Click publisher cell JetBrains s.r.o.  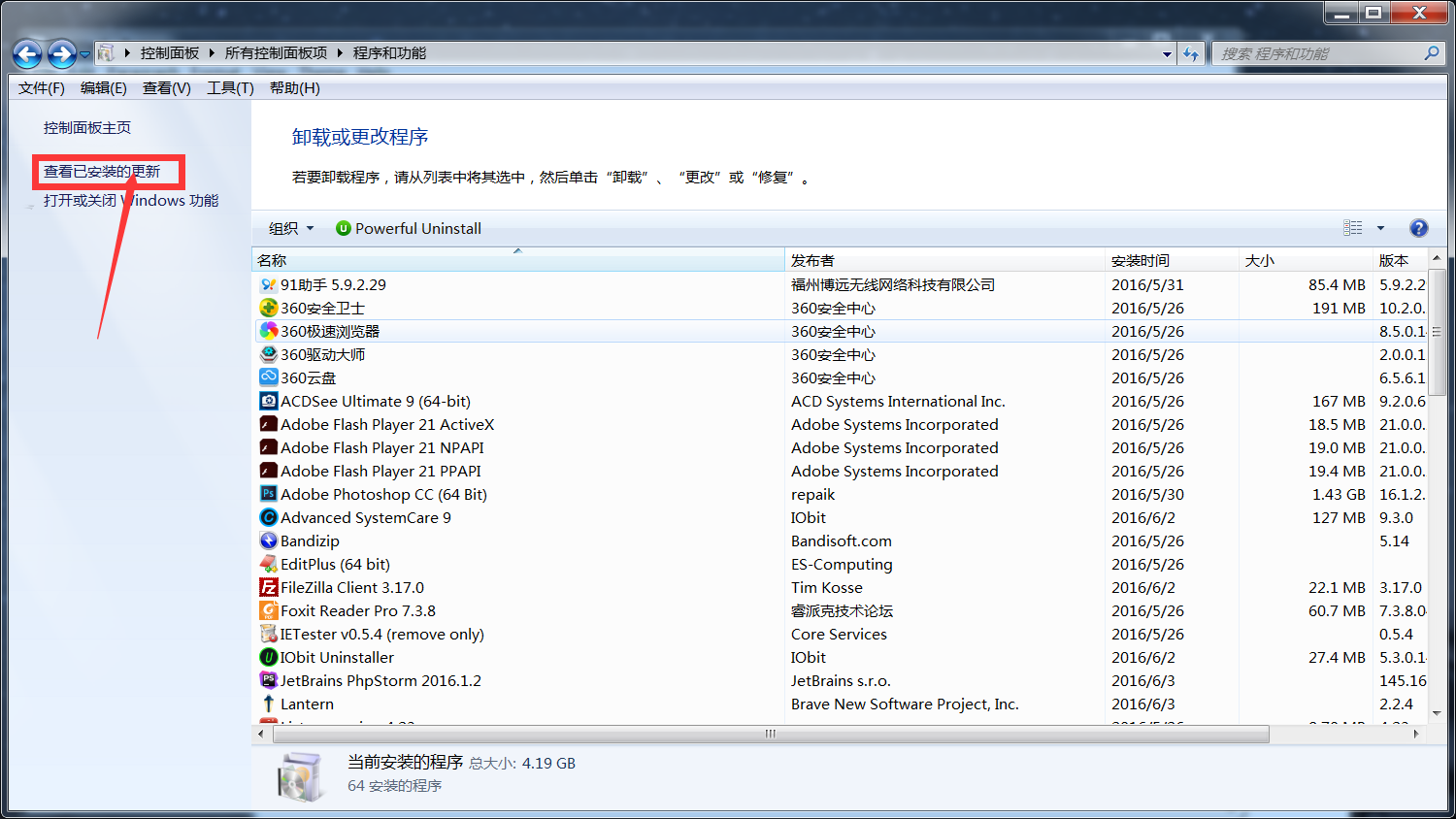[841, 680]
